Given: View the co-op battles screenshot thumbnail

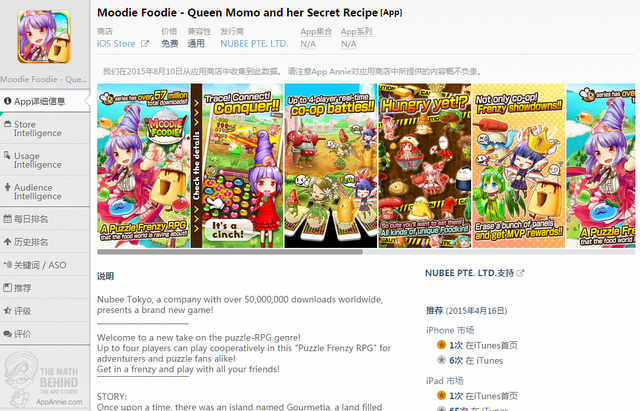Looking at the screenshot, I should tap(331, 166).
